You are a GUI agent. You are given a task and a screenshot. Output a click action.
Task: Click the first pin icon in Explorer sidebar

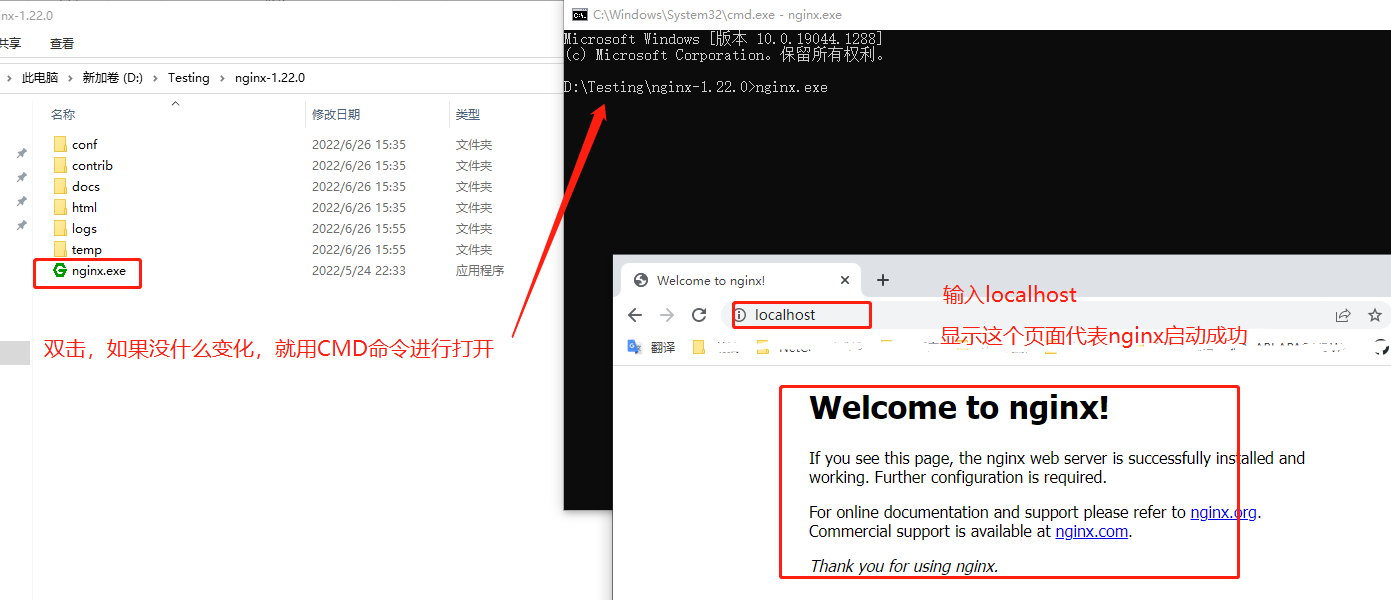[x=21, y=154]
